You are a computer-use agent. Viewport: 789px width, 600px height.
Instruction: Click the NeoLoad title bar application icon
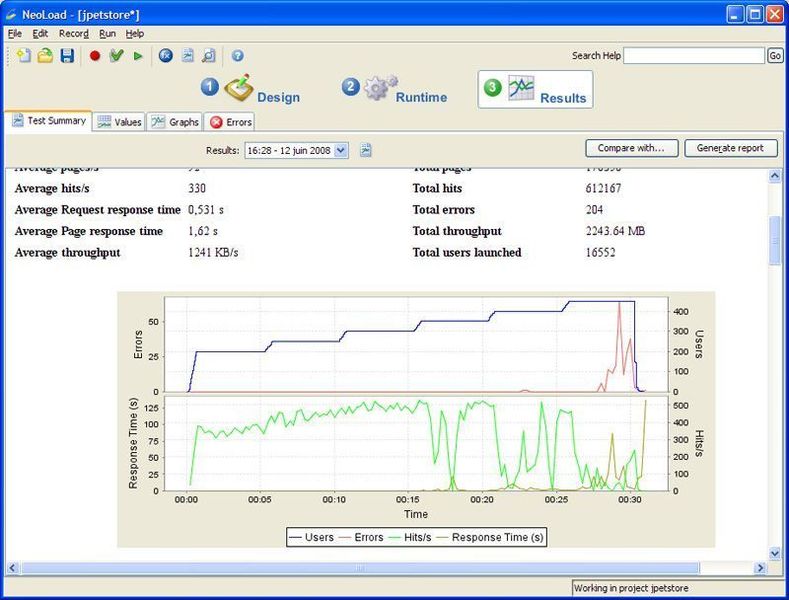(11, 15)
